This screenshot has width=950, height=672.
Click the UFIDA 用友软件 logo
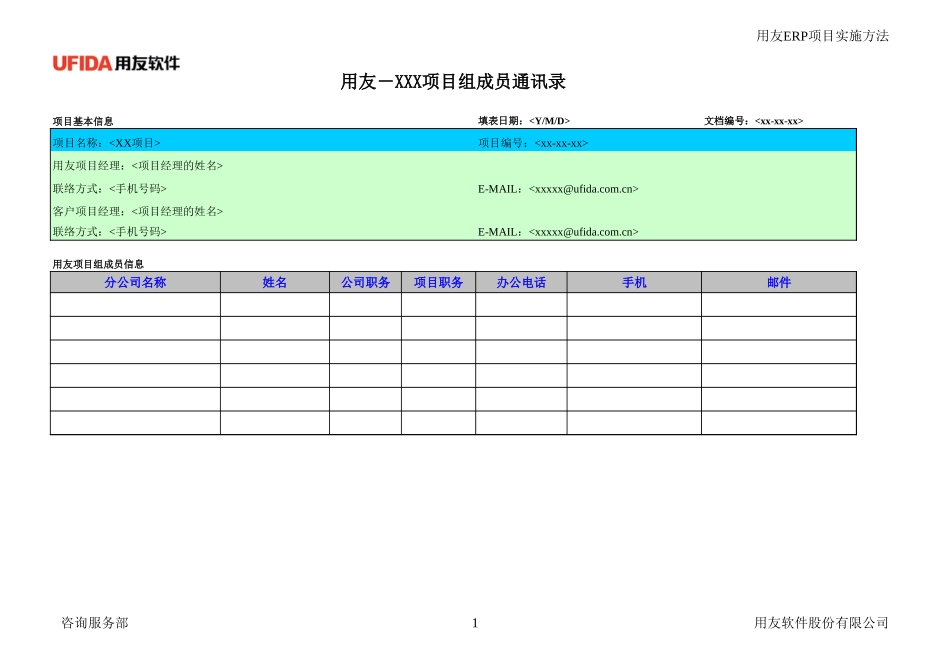[116, 63]
